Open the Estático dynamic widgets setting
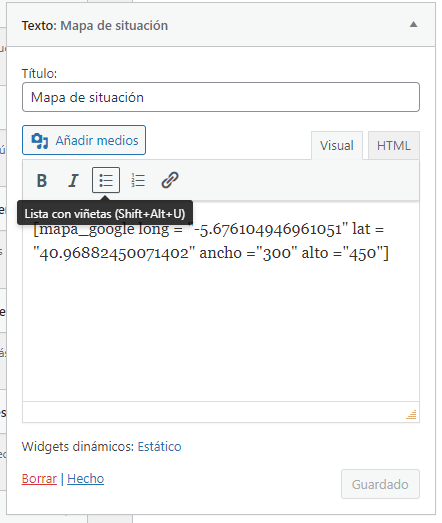Screen dimensions: 442x523 coord(159,447)
